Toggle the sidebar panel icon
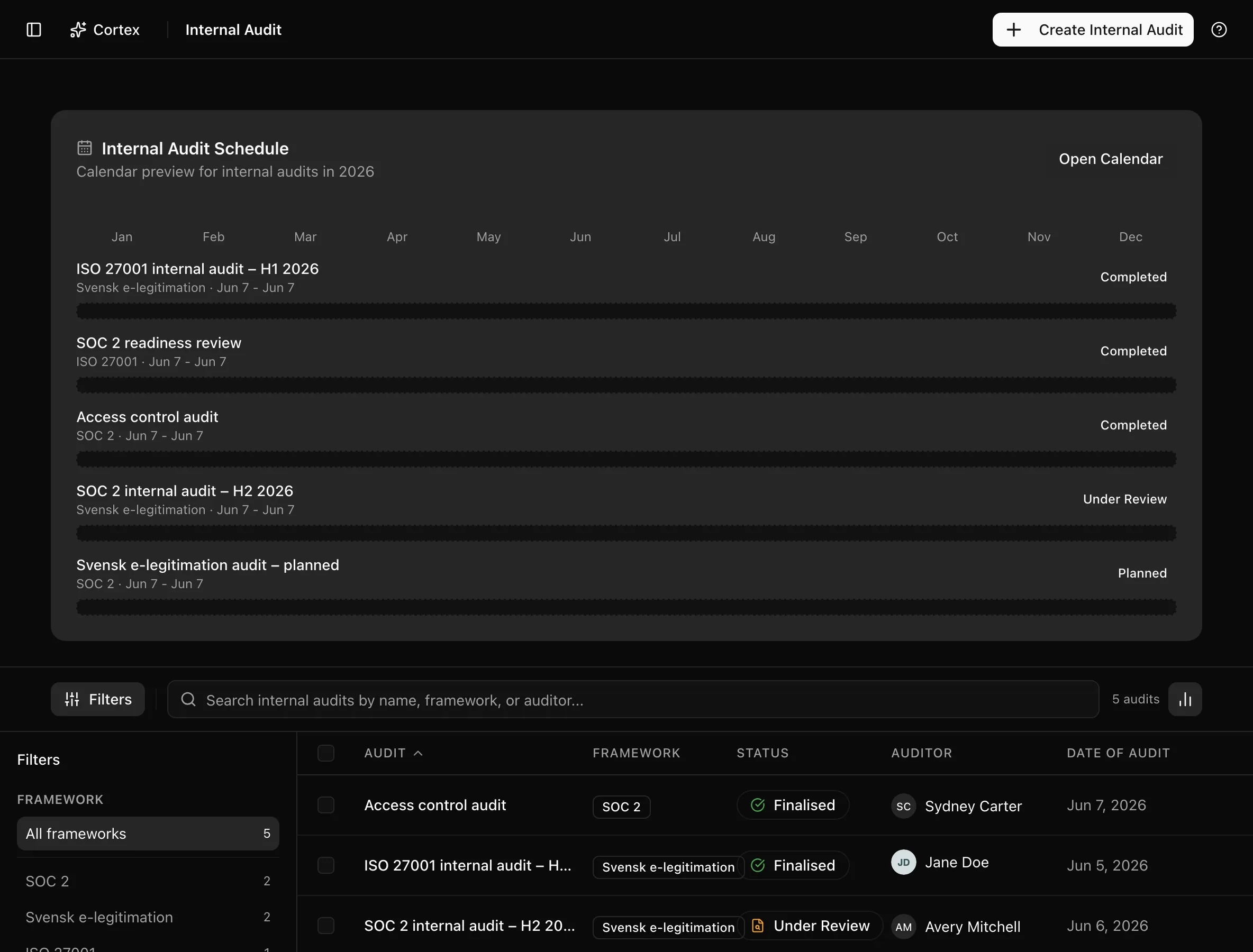Screen dimensions: 1253x952 pyautogui.click(x=34, y=30)
